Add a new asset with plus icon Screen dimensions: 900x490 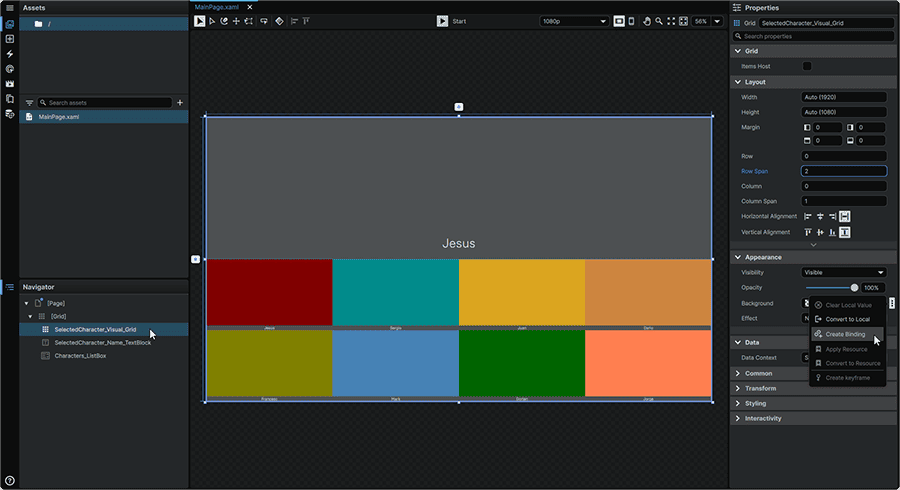tap(180, 103)
